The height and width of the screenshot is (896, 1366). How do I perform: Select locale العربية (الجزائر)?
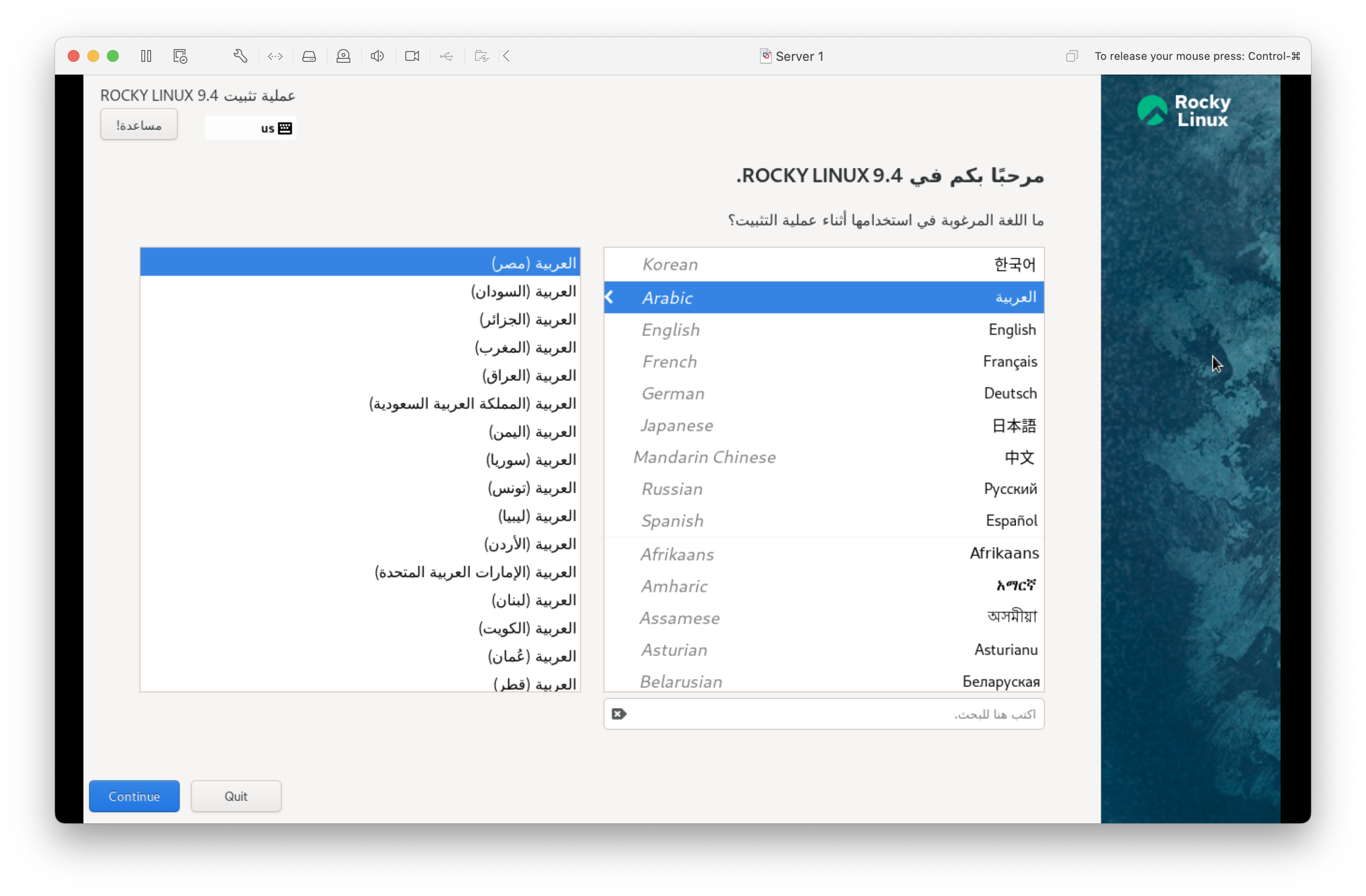[360, 319]
